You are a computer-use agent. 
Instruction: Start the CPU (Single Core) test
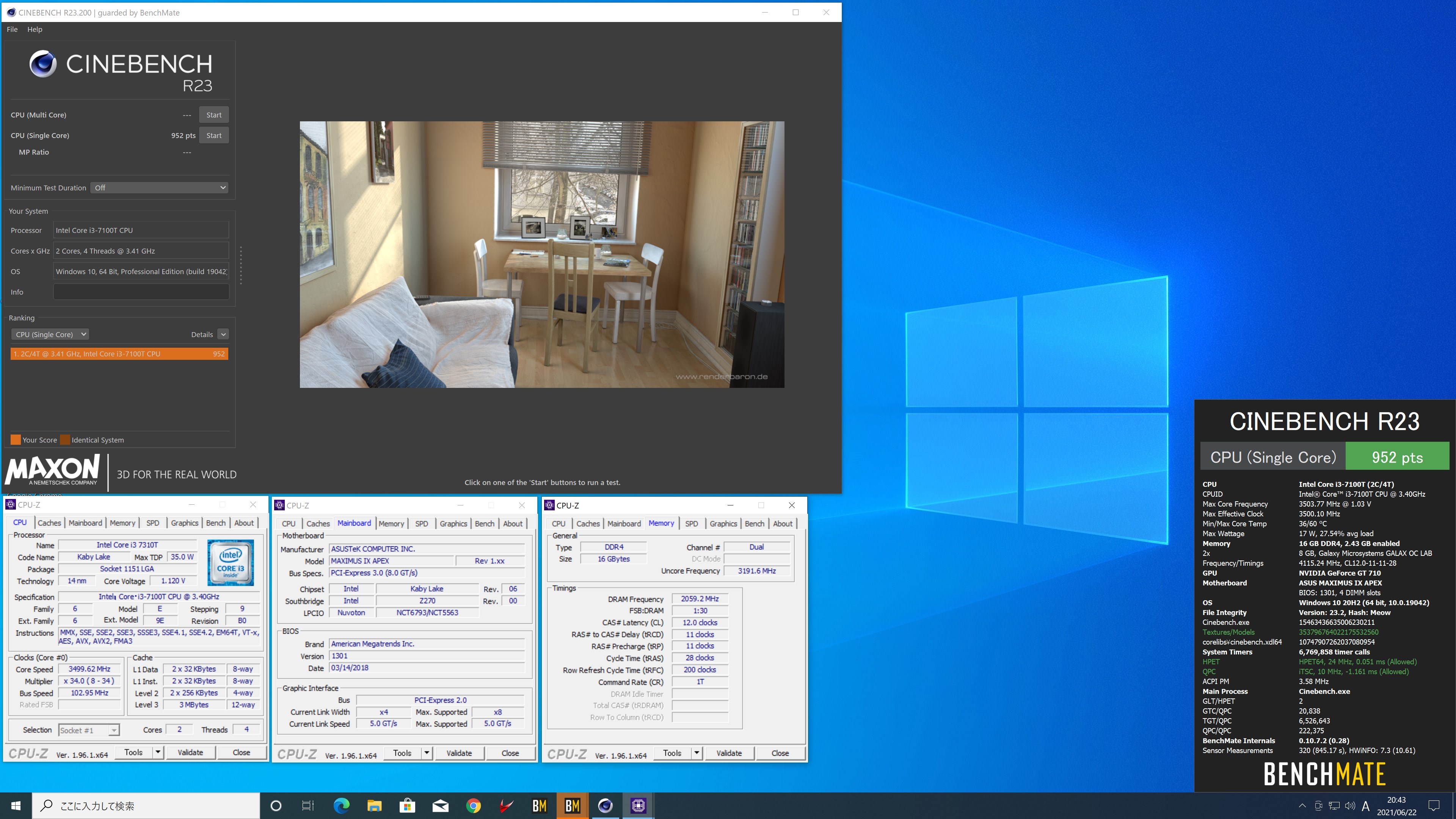coord(213,135)
